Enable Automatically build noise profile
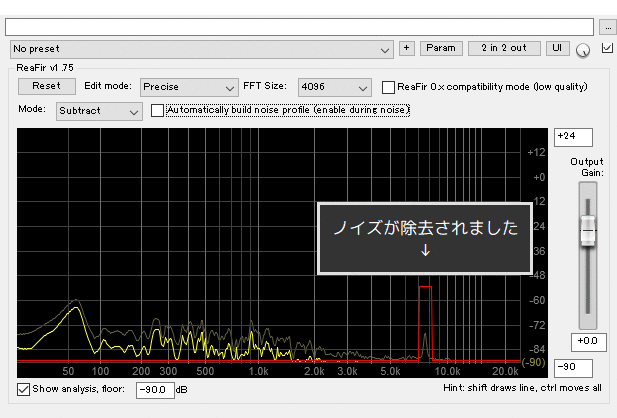This screenshot has width=617, height=418. (157, 110)
